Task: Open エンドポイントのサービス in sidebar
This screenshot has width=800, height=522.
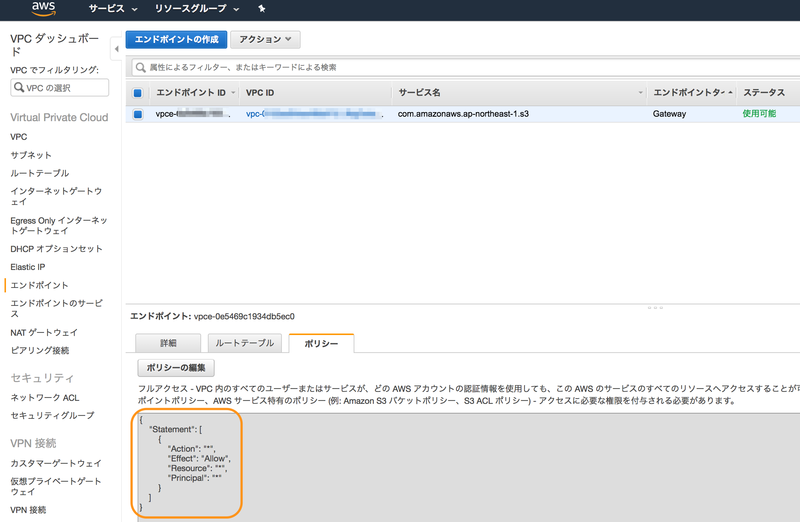Action: pos(56,308)
